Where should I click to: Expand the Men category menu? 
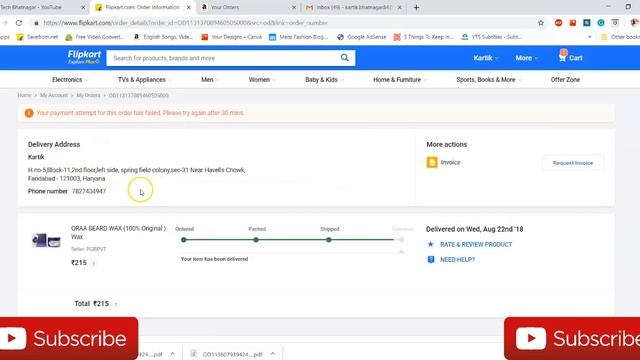210,80
